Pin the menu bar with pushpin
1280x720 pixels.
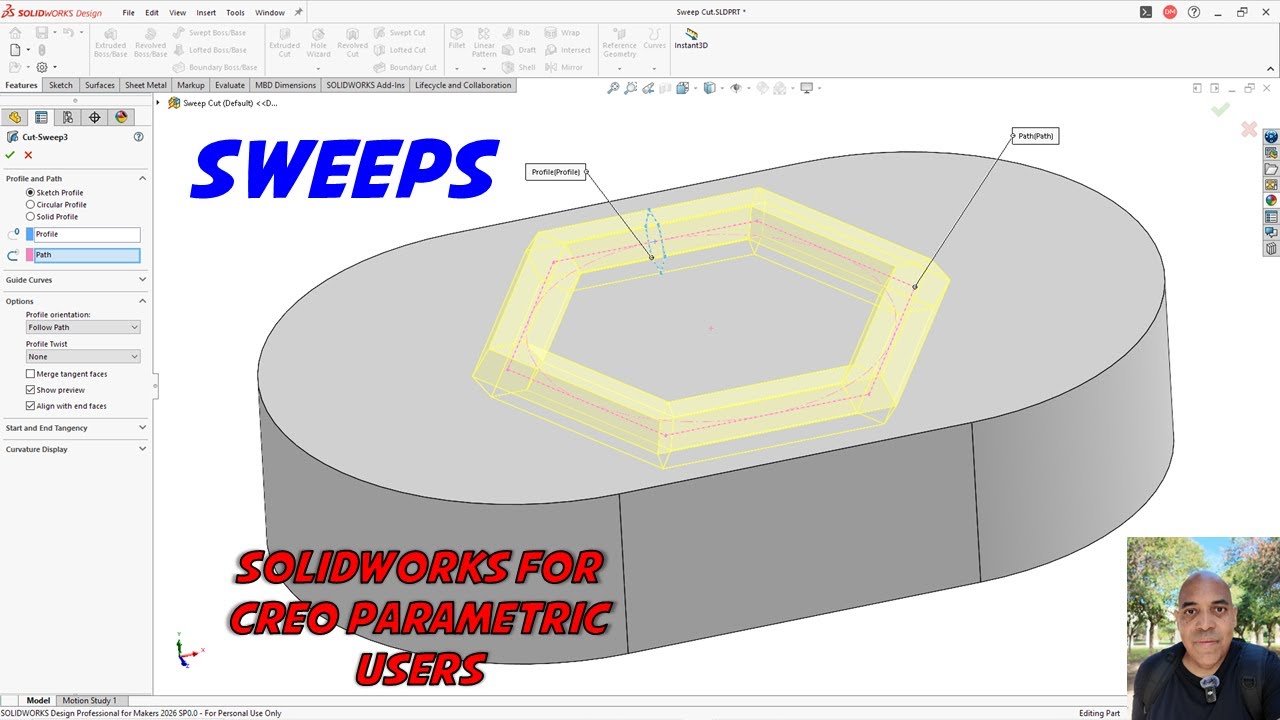coord(298,13)
